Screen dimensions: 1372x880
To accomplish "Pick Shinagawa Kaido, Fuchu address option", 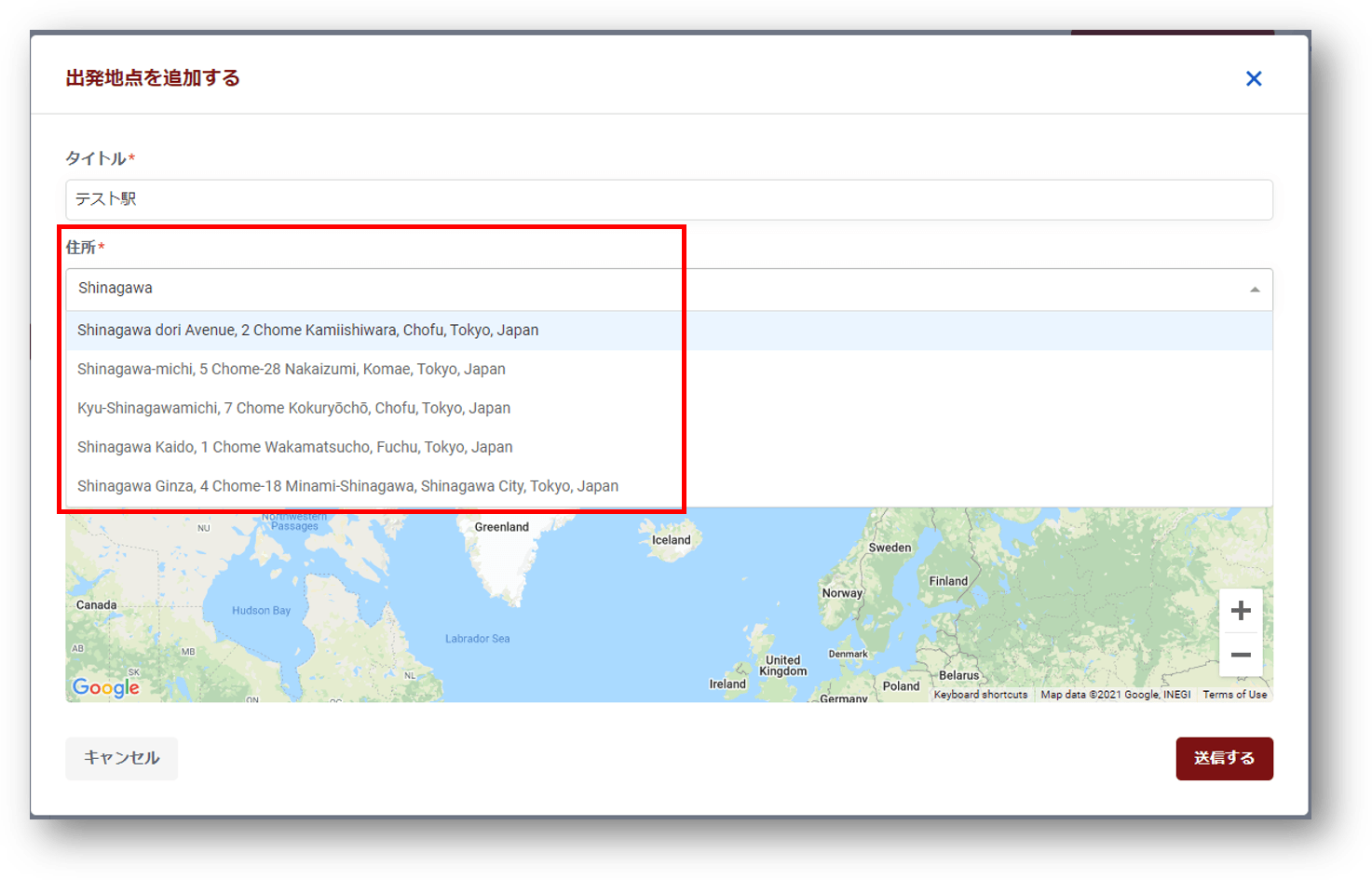I will [669, 448].
